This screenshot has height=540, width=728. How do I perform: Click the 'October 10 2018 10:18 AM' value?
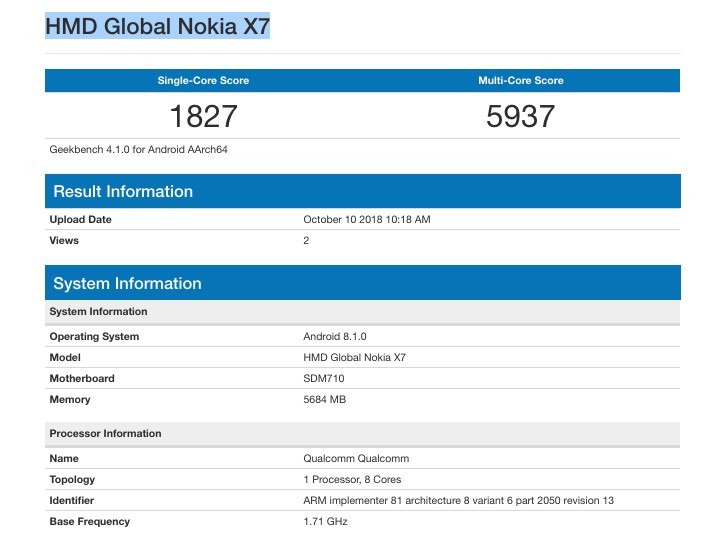[x=367, y=220]
